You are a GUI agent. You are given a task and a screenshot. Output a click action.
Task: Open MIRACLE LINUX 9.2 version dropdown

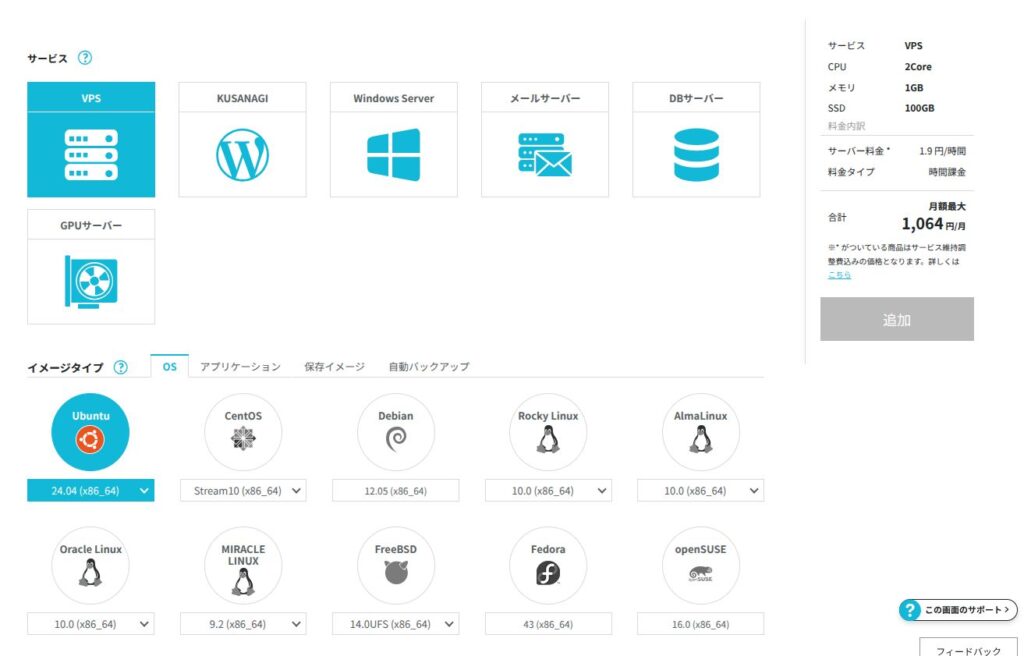click(243, 624)
